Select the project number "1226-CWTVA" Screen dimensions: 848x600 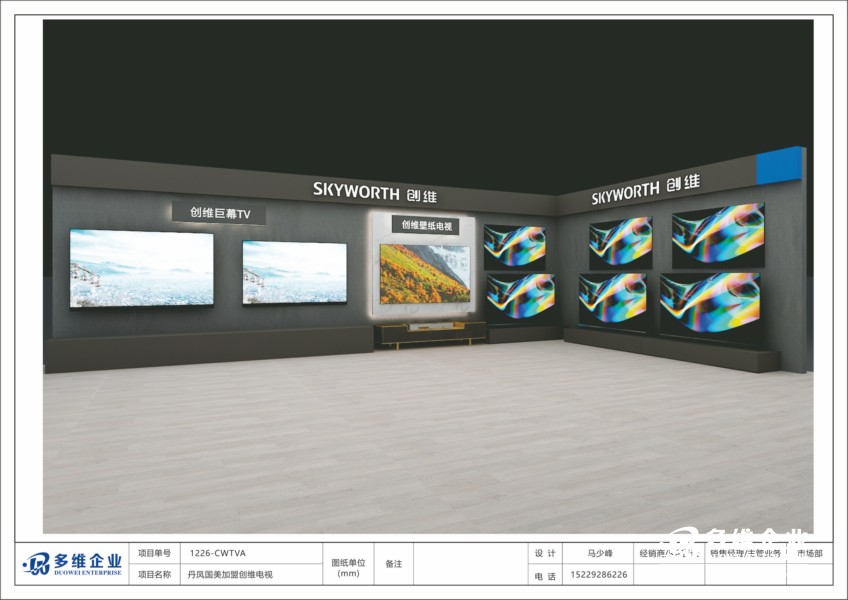coord(217,553)
